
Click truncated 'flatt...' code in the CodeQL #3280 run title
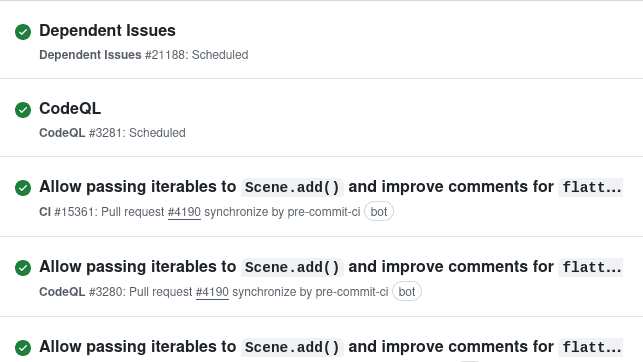[x=591, y=267]
